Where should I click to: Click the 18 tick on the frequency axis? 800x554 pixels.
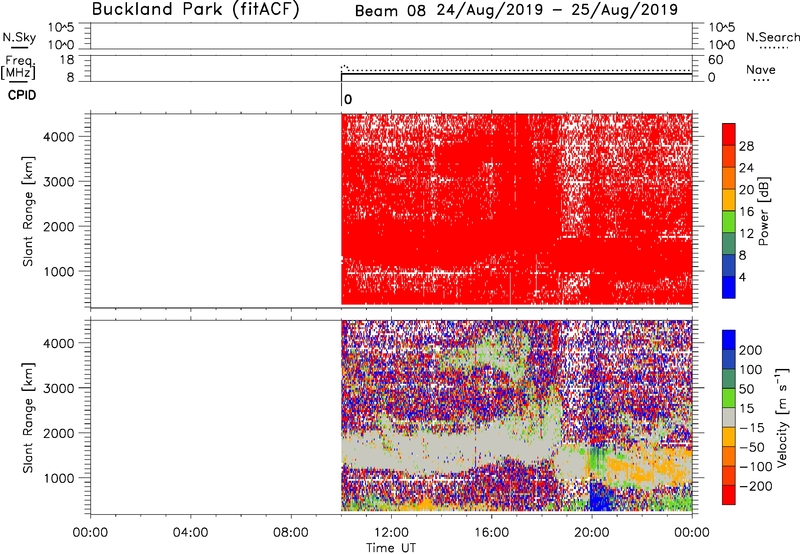tap(67, 60)
